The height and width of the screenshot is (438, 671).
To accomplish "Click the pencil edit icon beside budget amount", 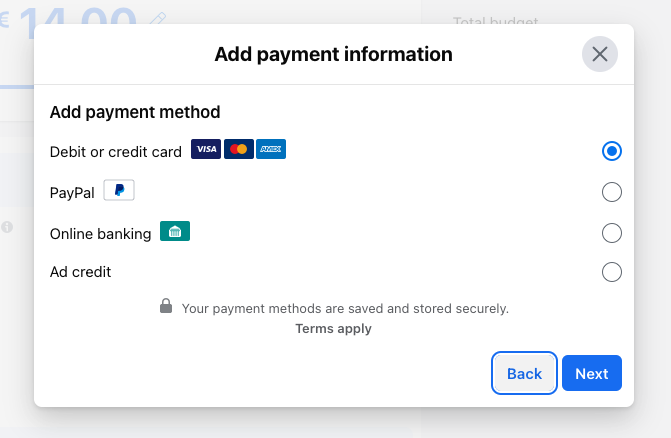I will [158, 19].
